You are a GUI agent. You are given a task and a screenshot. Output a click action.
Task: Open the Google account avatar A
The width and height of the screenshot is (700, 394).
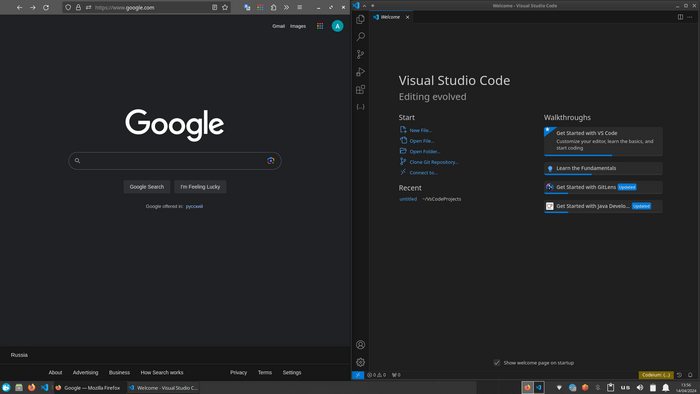pos(338,26)
